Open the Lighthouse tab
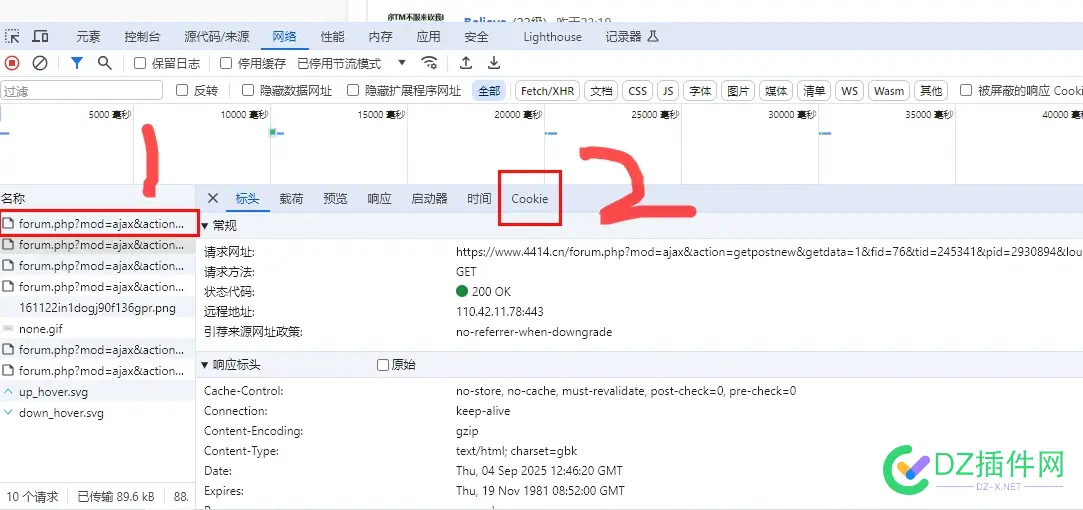Image resolution: width=1083 pixels, height=510 pixels. (553, 37)
